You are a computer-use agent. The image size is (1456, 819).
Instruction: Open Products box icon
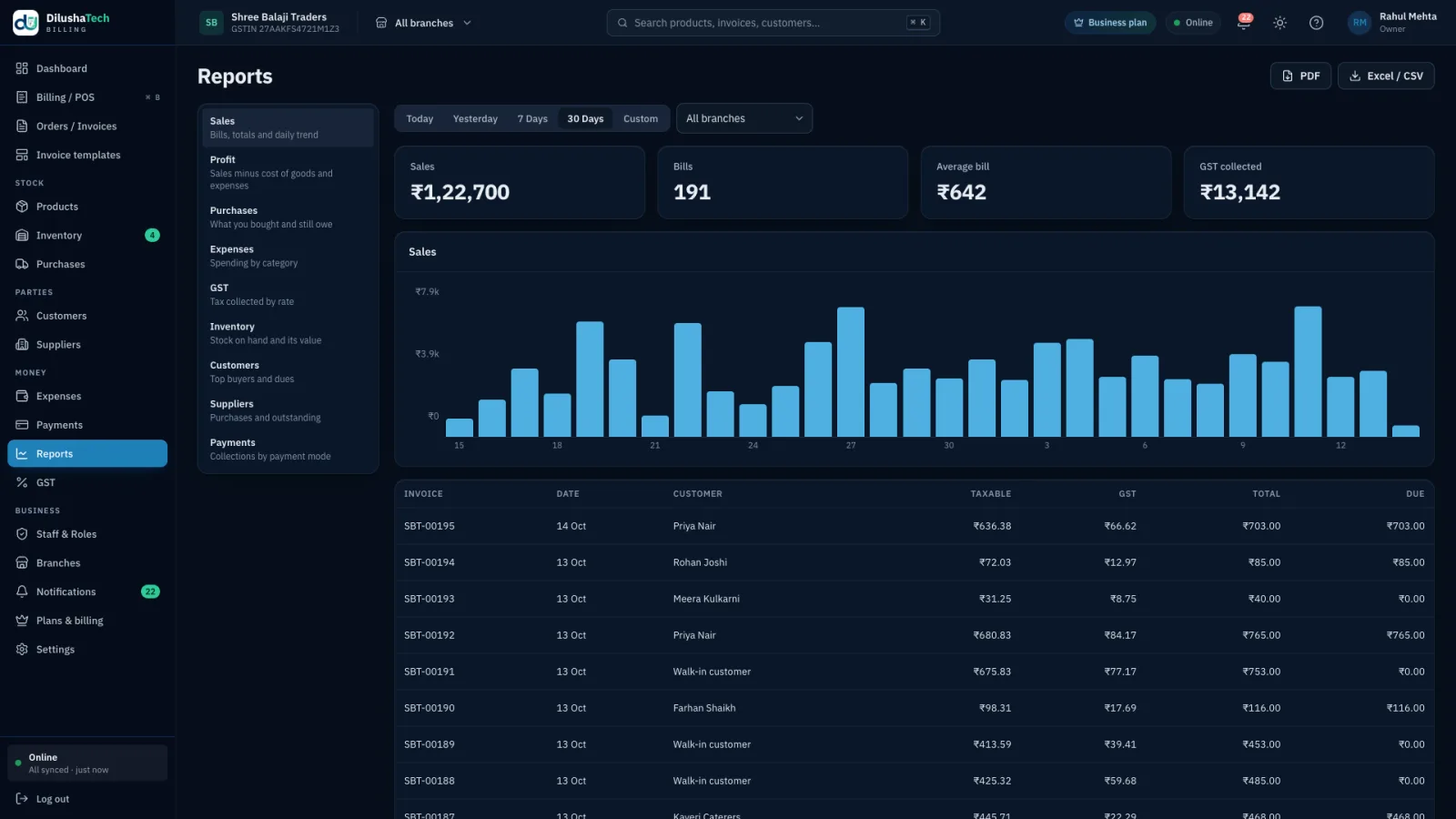pyautogui.click(x=22, y=207)
